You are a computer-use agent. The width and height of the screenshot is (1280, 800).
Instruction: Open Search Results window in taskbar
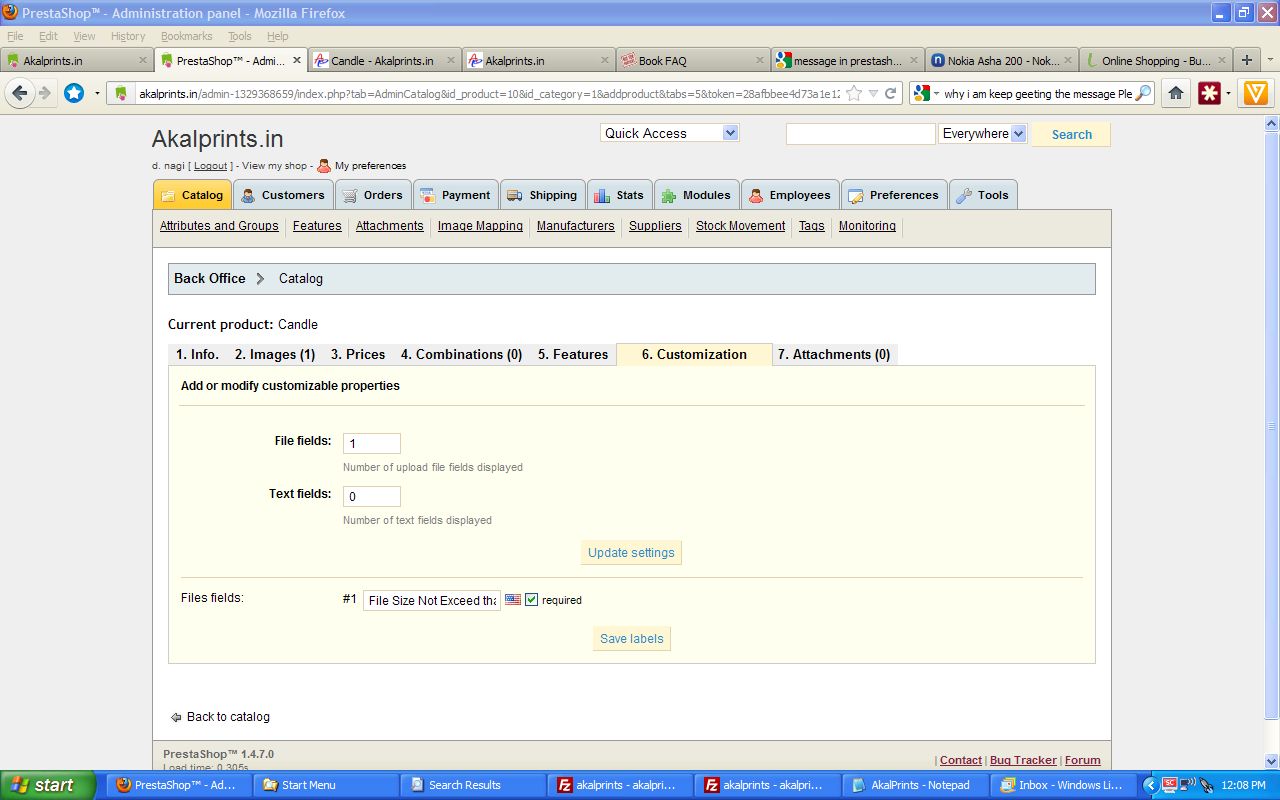click(x=472, y=785)
